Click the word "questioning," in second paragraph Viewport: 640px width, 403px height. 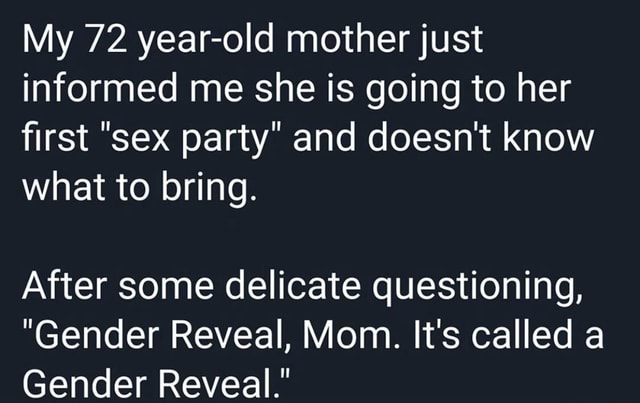point(477,286)
